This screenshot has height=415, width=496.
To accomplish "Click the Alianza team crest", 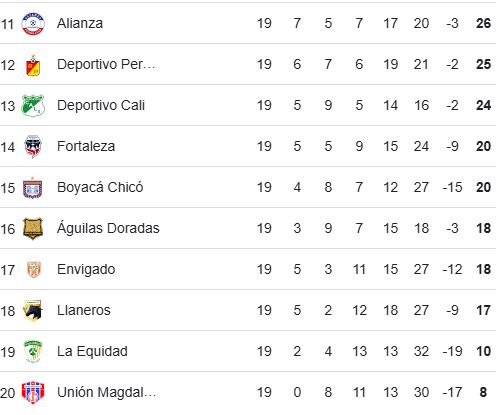I will coord(33,24).
